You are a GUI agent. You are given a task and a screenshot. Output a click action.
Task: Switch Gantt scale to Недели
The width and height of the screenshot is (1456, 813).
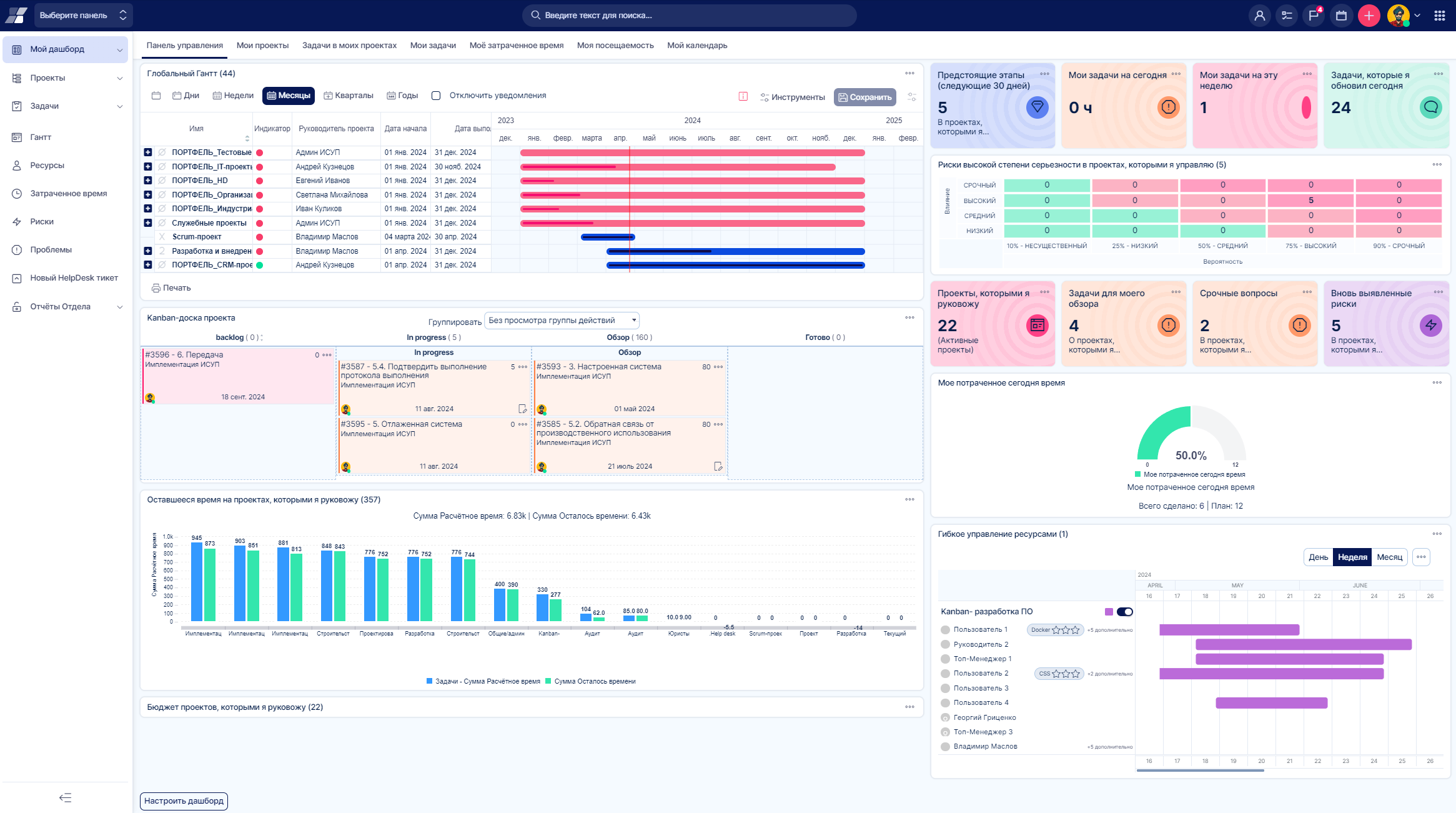click(233, 96)
